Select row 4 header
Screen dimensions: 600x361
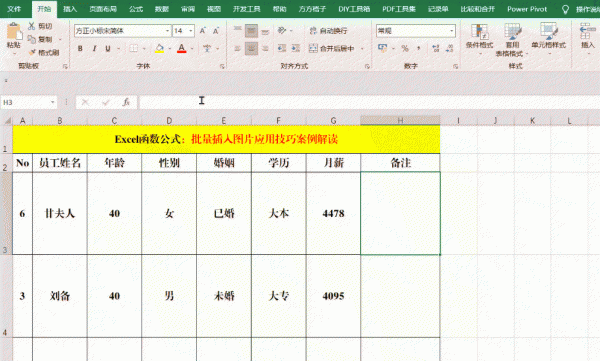tap(6, 296)
